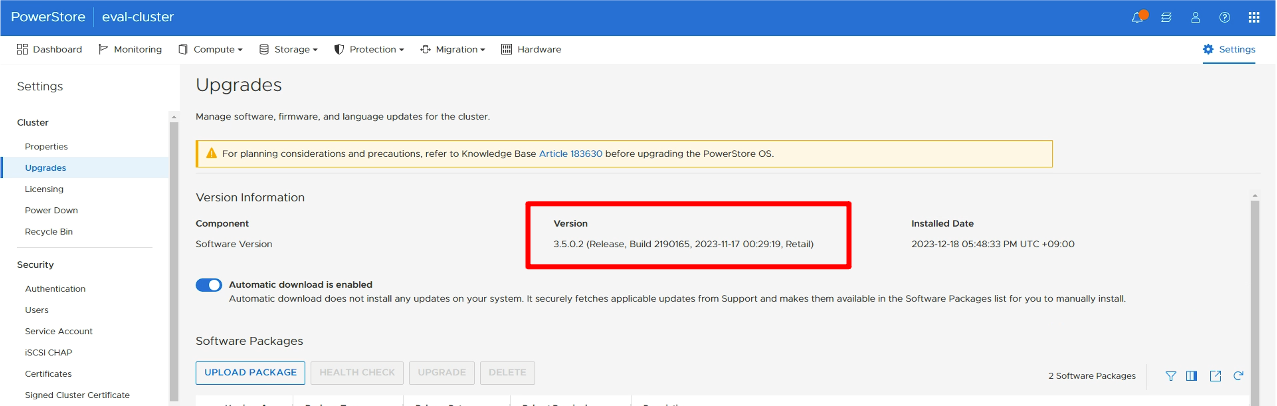Select Properties in Cluster settings
1277x406 pixels.
[46, 146]
